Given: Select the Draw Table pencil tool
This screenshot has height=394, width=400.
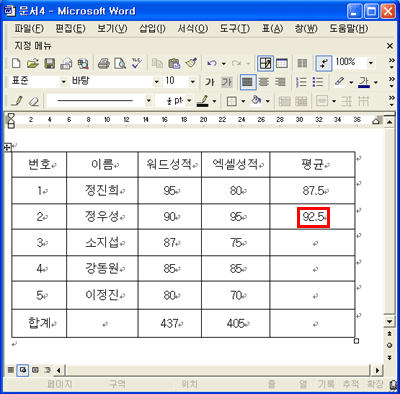Looking at the screenshot, I should 16,101.
